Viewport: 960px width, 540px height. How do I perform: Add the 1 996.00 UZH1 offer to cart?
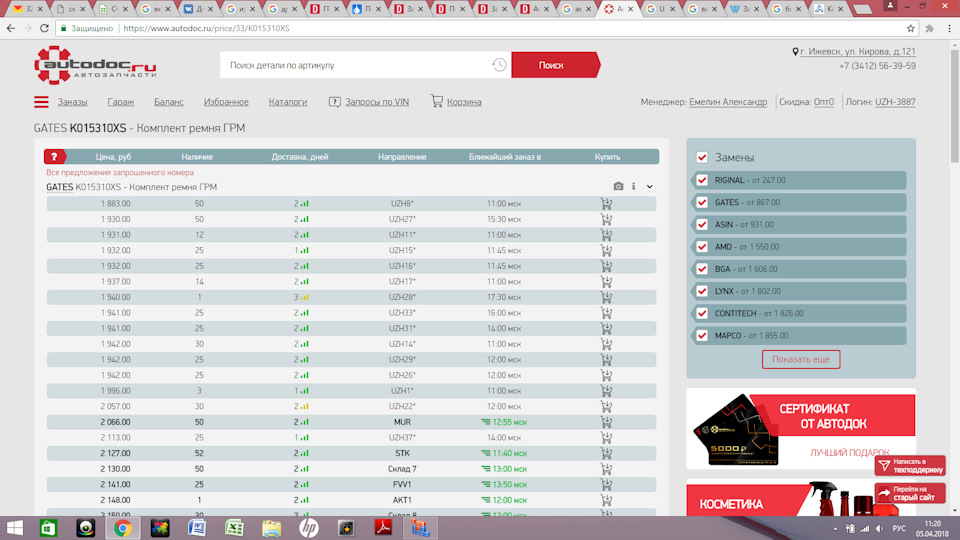coord(606,391)
